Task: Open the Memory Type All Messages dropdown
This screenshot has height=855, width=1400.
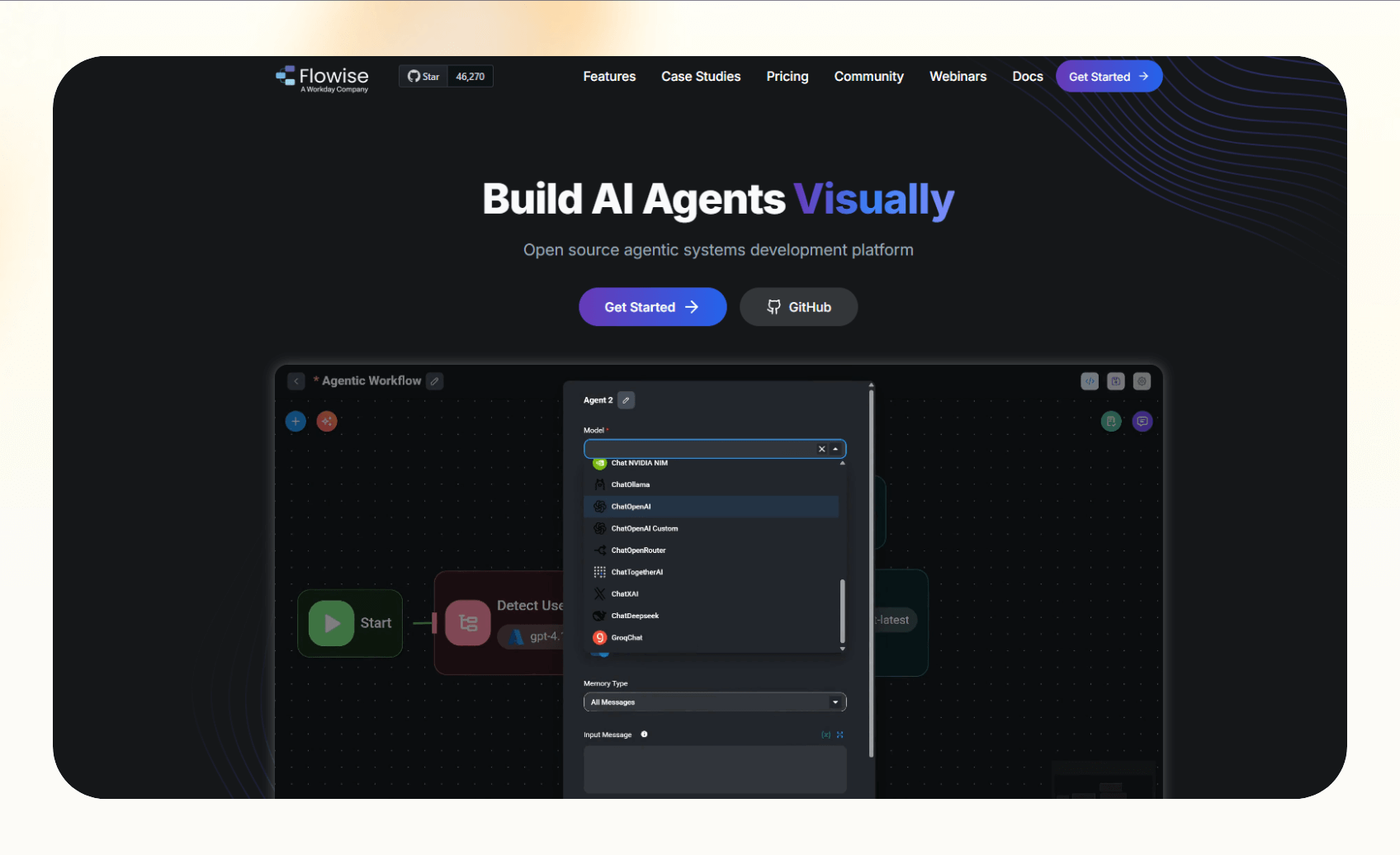Action: point(715,702)
